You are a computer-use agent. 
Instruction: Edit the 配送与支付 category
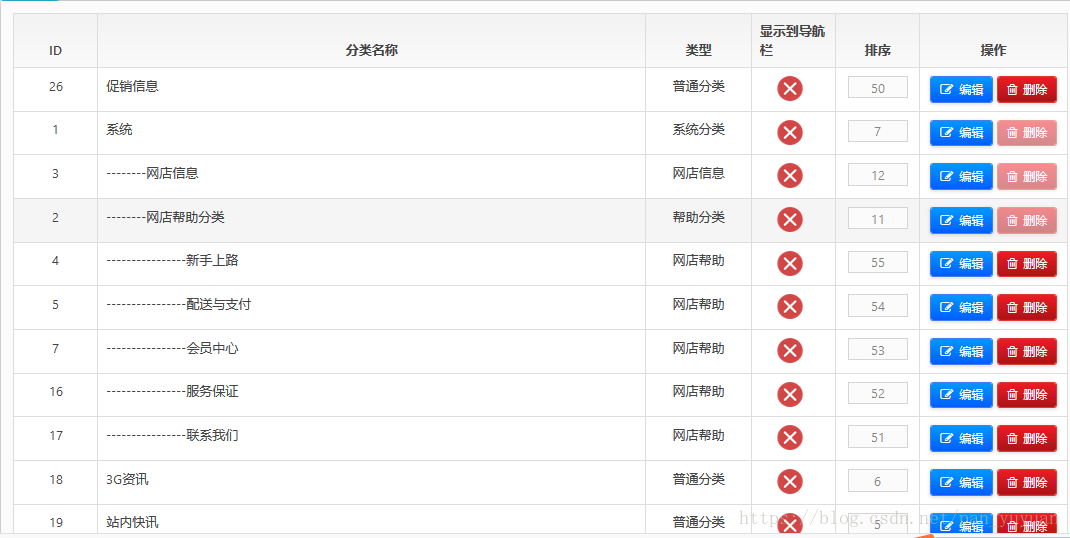point(961,308)
